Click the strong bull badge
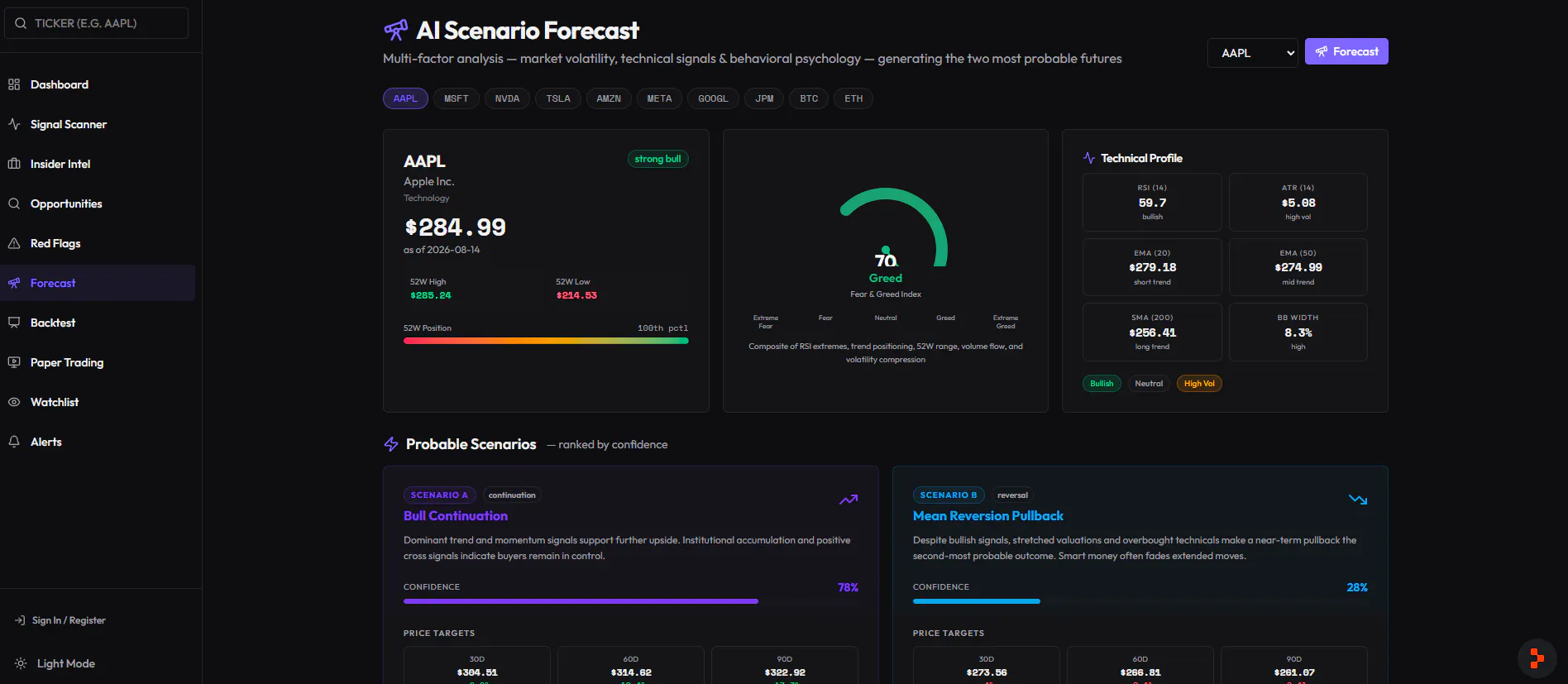This screenshot has height=684, width=1568. [658, 159]
